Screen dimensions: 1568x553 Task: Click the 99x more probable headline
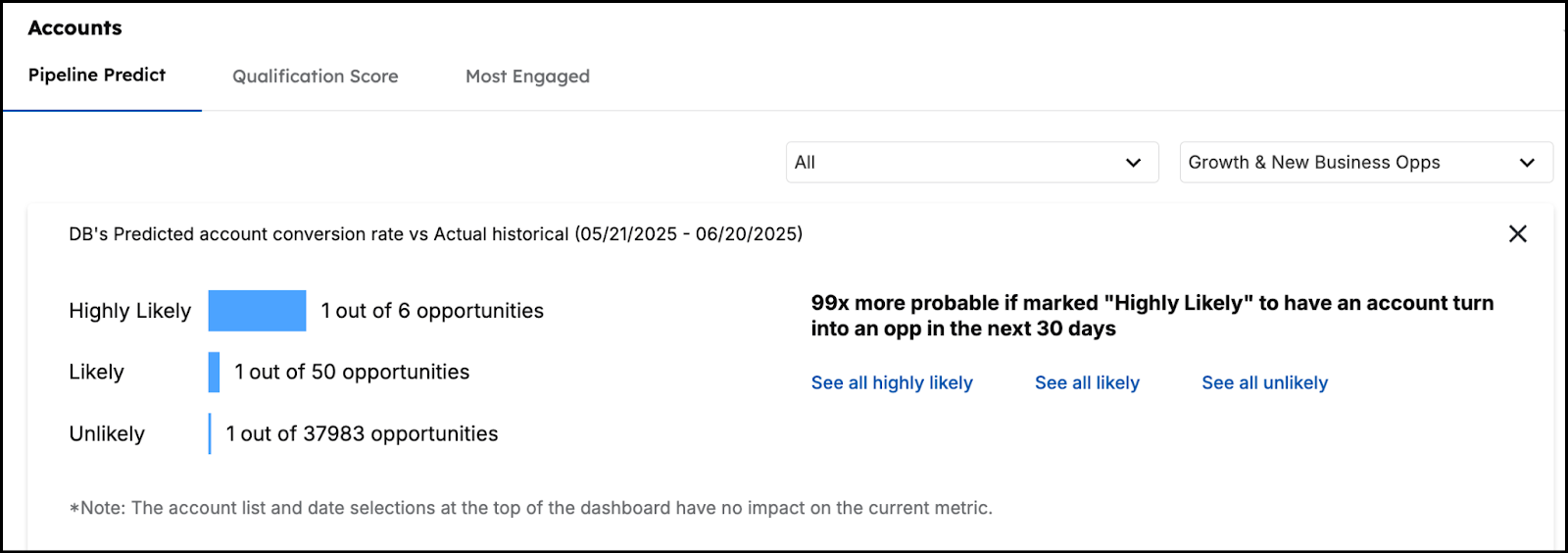[1151, 316]
